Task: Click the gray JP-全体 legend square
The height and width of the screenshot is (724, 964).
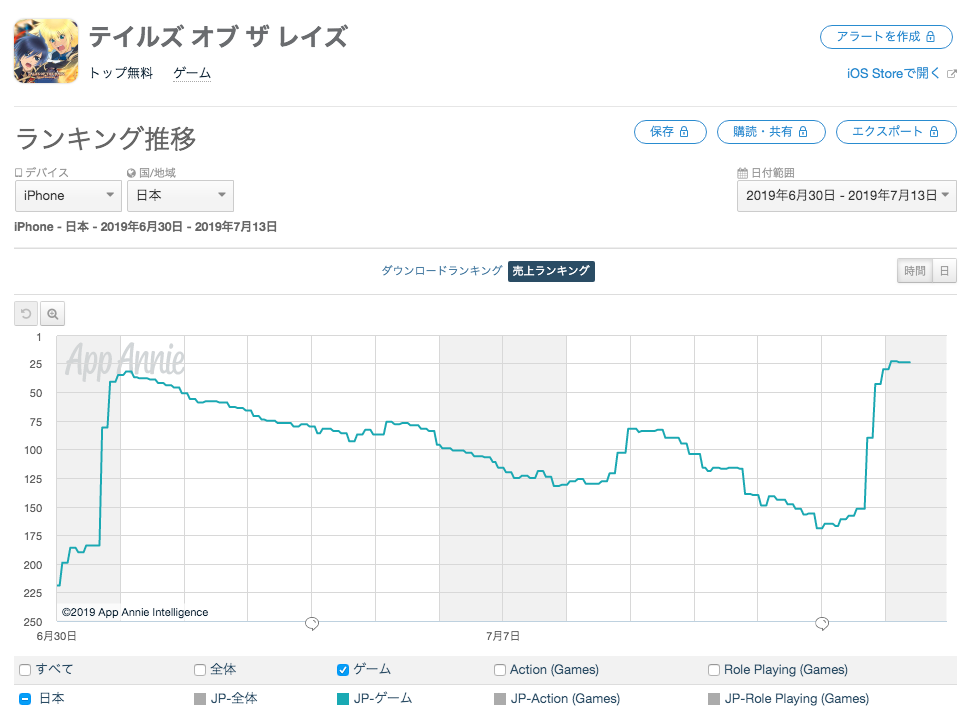Action: pos(200,699)
